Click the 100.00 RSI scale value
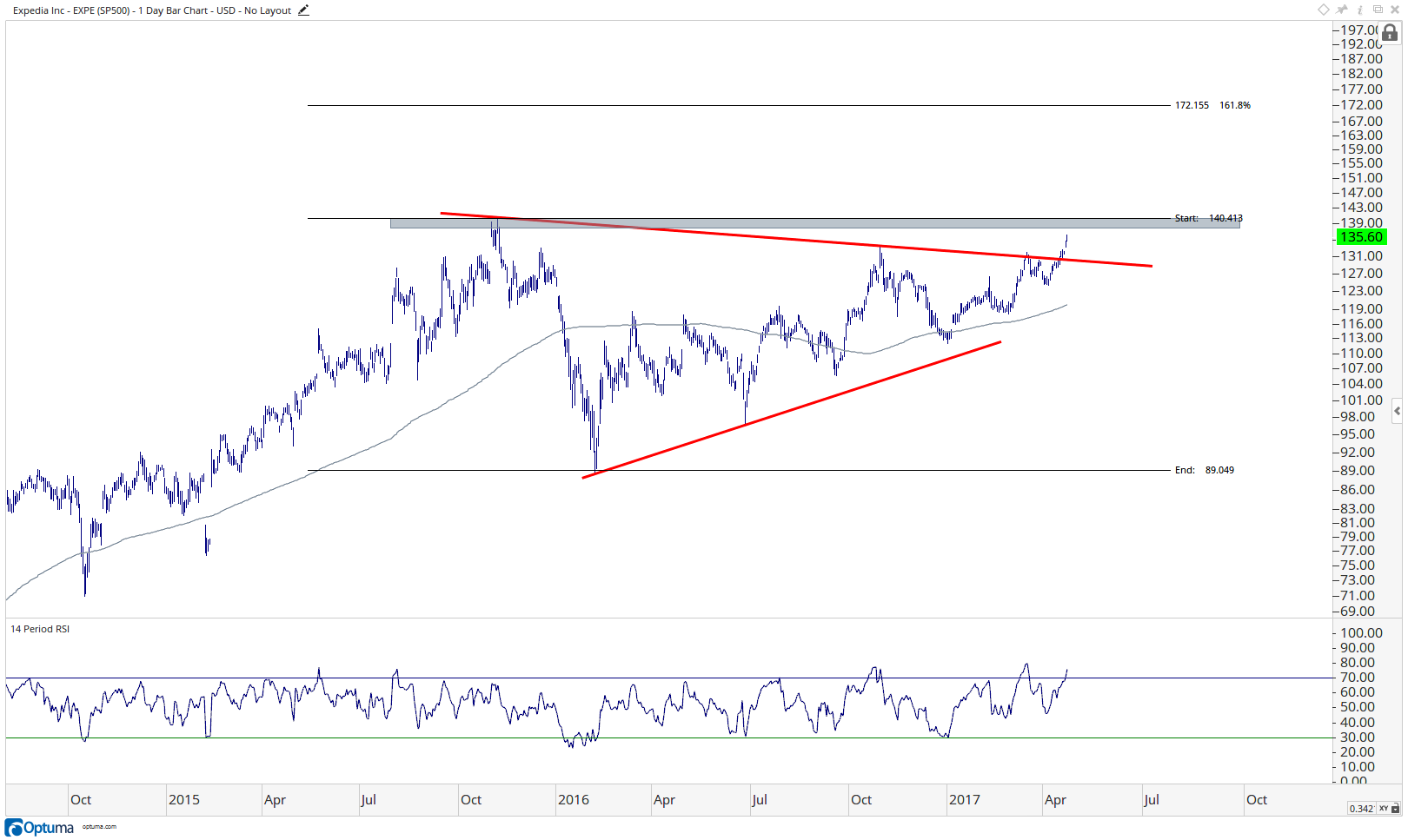 [x=1361, y=633]
